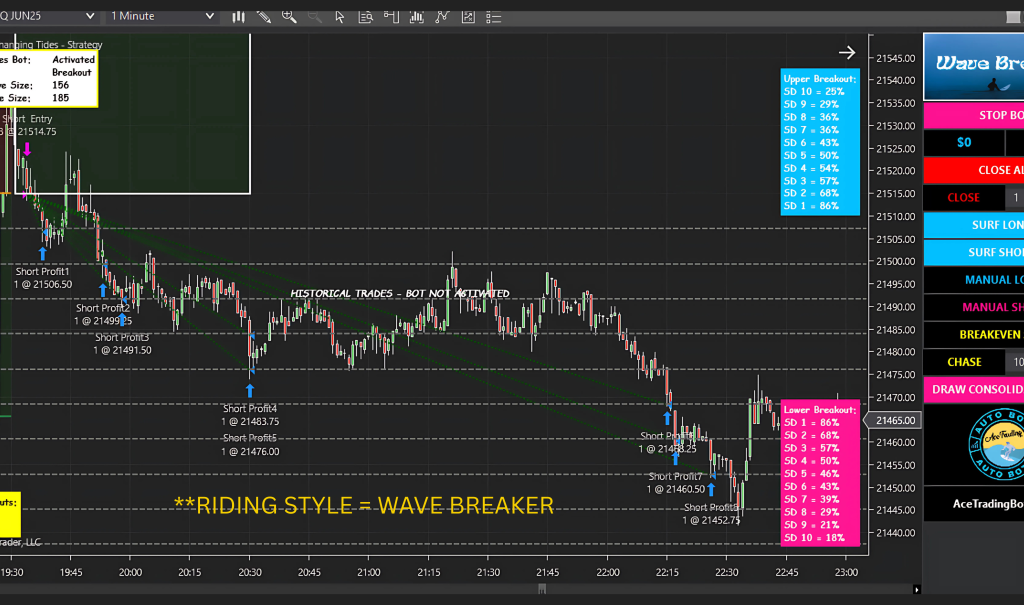Click the 22:15 time axis label
This screenshot has height=605, width=1024.
[667, 572]
